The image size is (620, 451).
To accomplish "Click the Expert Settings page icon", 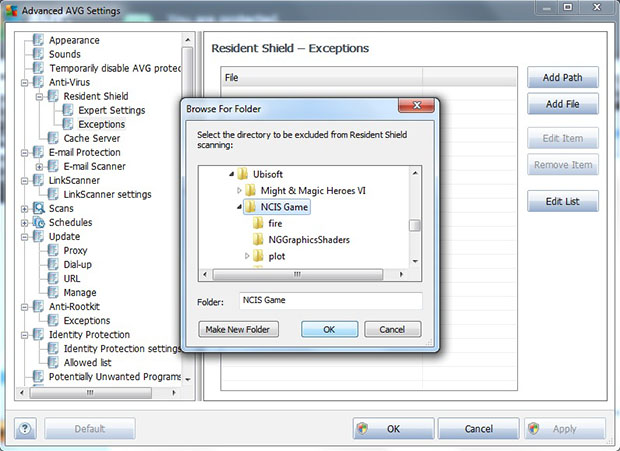I will (68, 110).
